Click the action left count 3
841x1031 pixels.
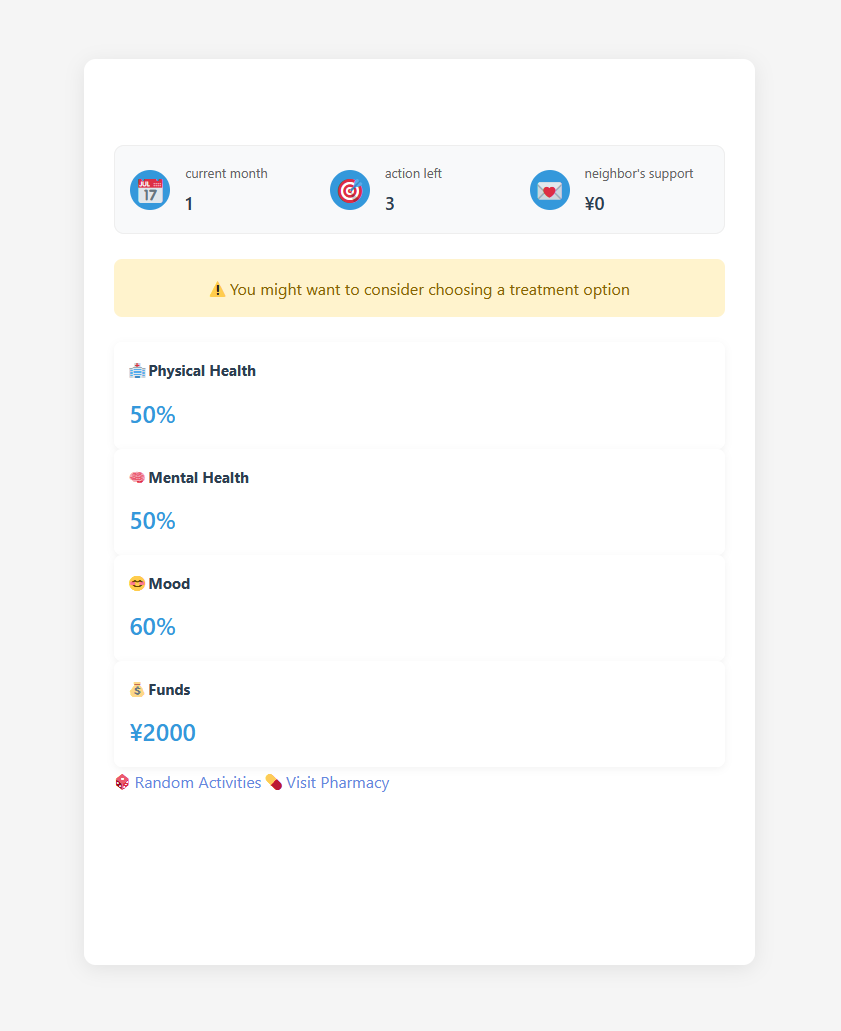coord(390,204)
